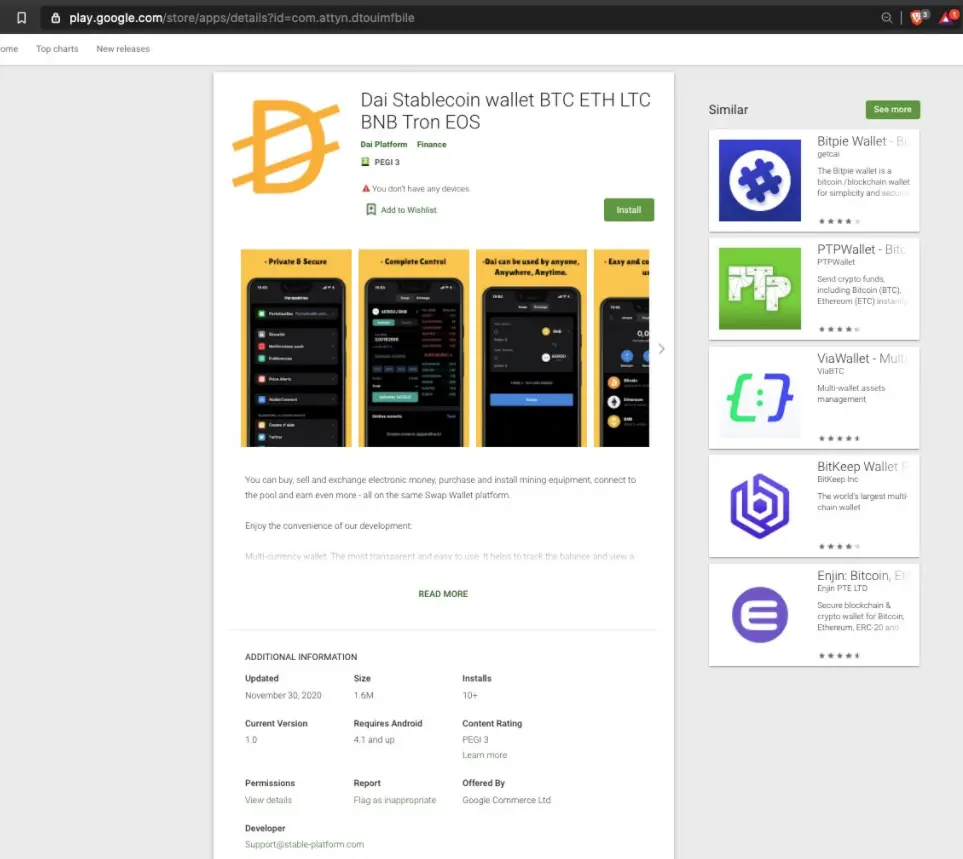Click the '1.6M' size value

[364, 695]
